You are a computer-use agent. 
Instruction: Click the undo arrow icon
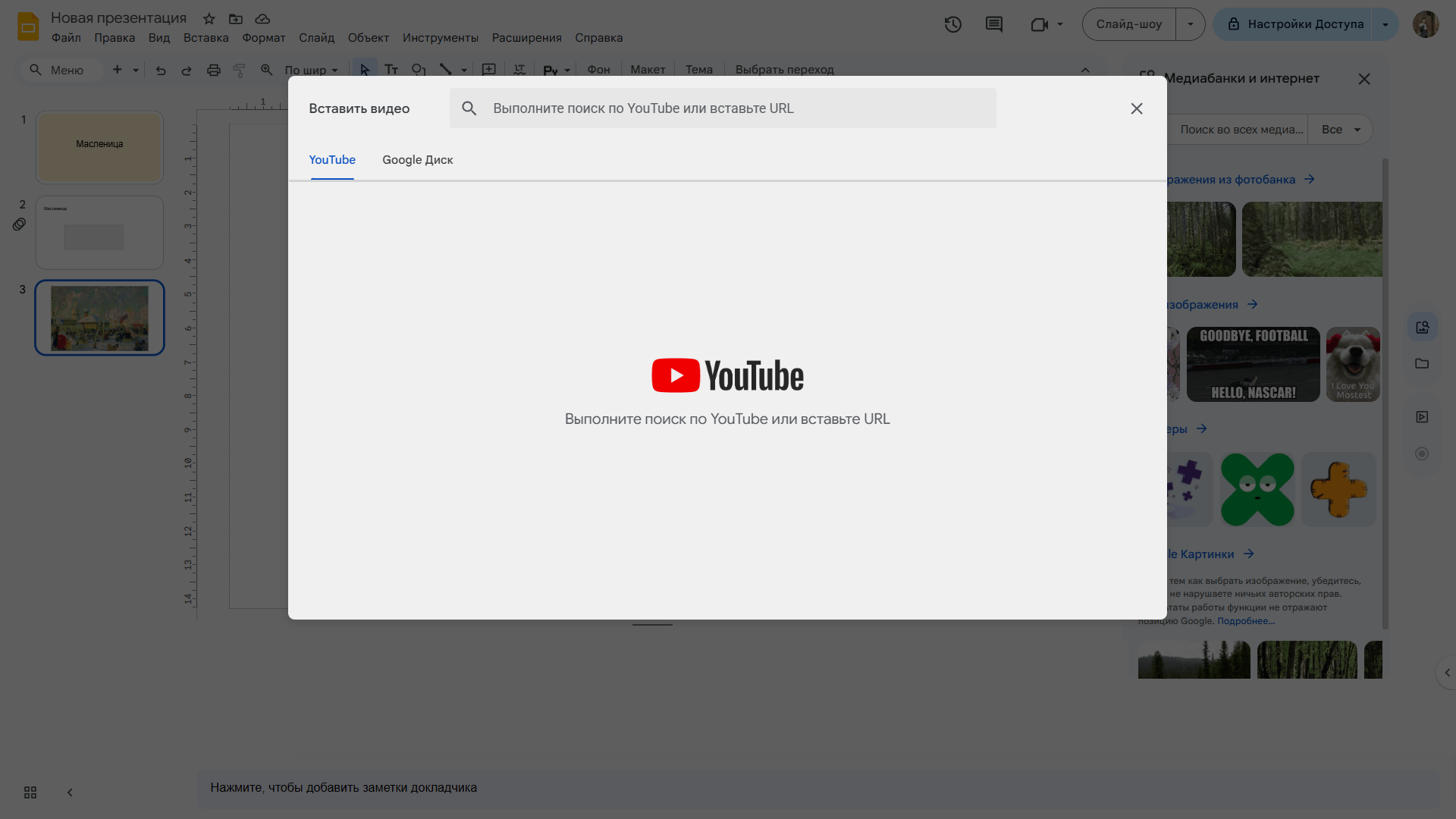click(x=161, y=70)
